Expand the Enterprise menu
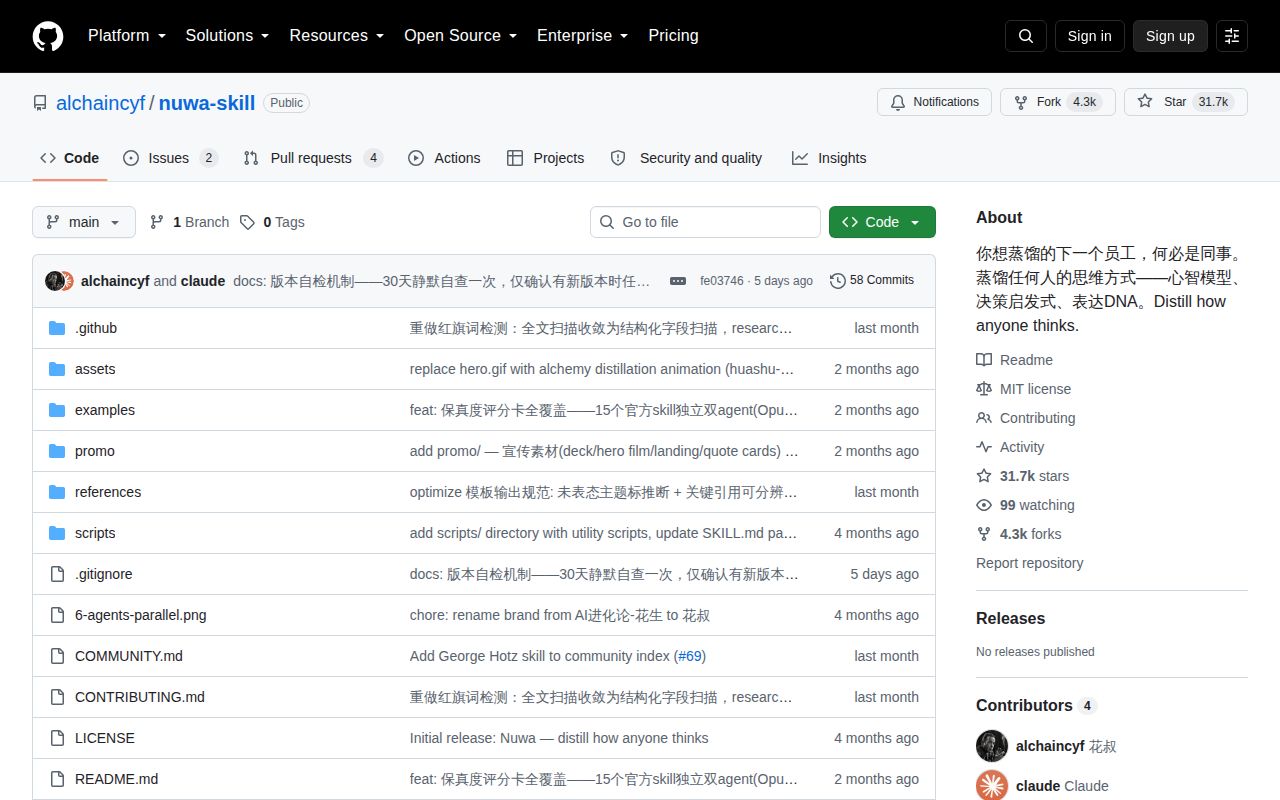Image resolution: width=1280 pixels, height=800 pixels. 582,36
